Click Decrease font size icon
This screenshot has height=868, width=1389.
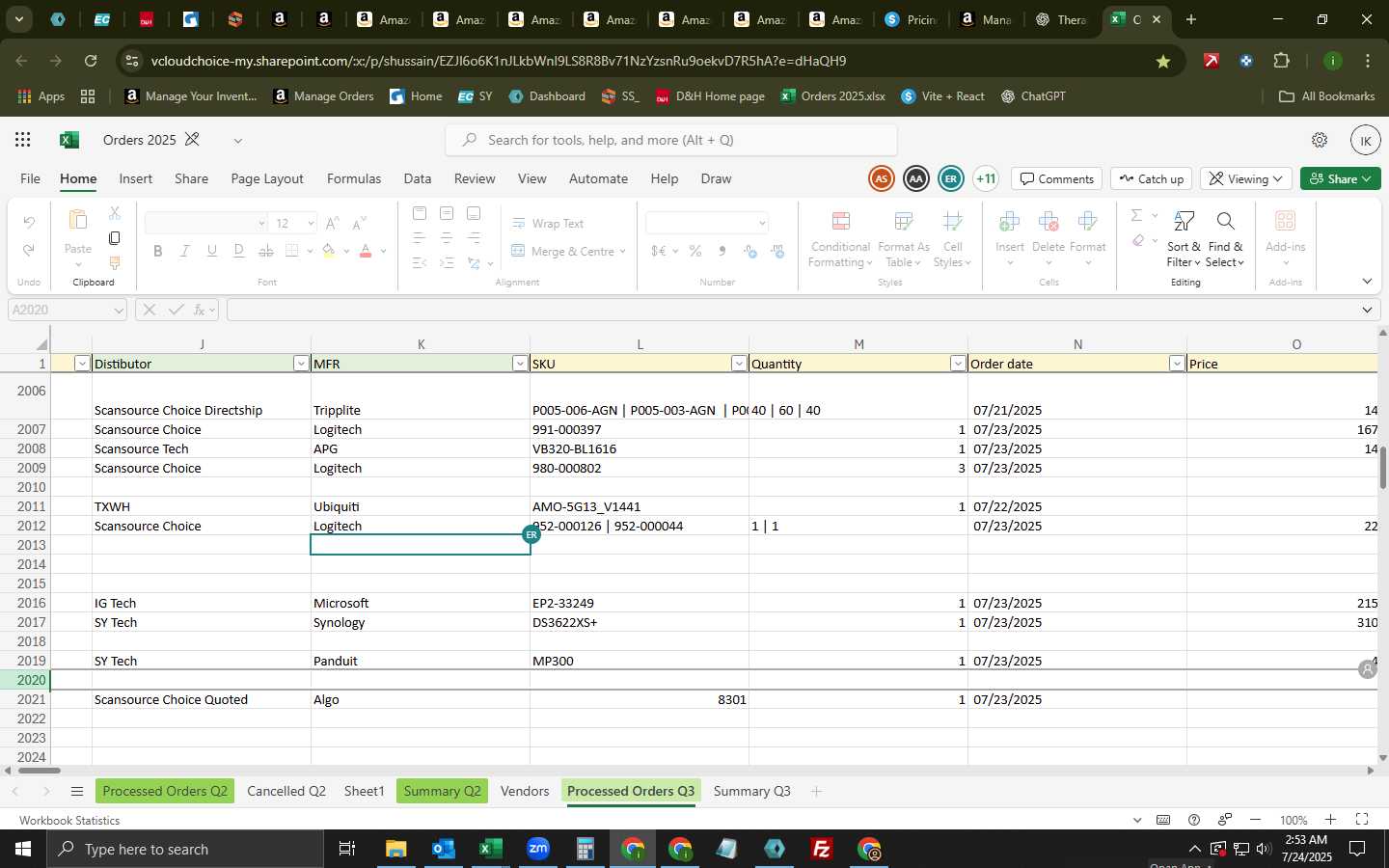[x=359, y=223]
